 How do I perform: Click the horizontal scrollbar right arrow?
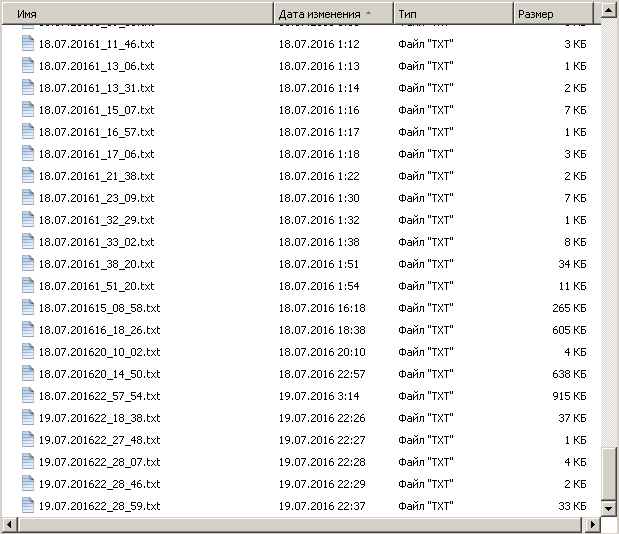click(x=592, y=525)
